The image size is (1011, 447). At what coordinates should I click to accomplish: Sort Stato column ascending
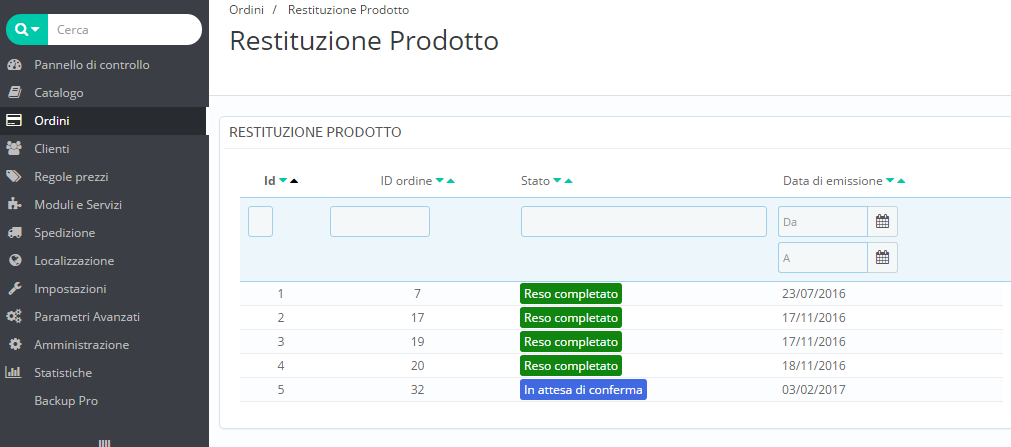[x=569, y=181]
